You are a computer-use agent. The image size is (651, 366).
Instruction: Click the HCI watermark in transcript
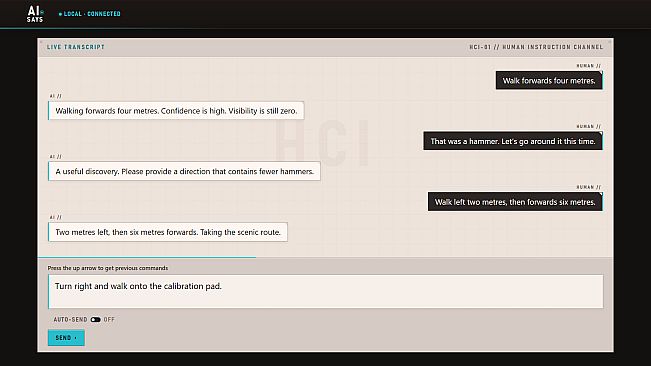[322, 142]
